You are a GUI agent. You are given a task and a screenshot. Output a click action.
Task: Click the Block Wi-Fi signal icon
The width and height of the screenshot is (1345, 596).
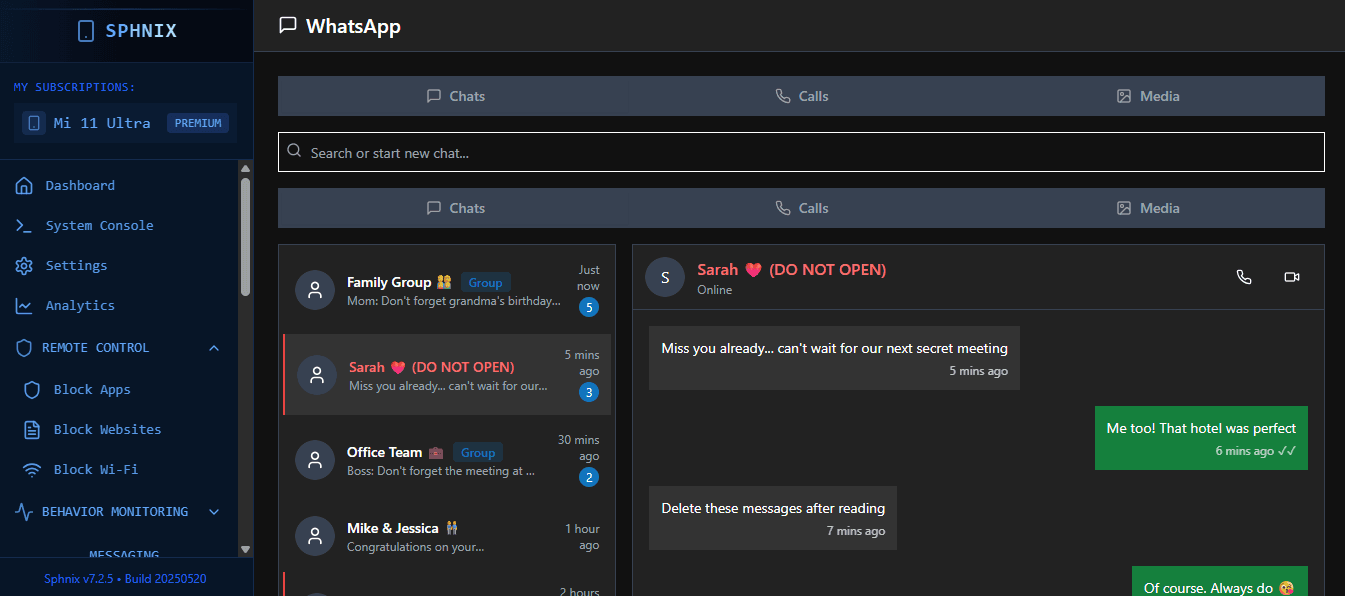pos(32,469)
